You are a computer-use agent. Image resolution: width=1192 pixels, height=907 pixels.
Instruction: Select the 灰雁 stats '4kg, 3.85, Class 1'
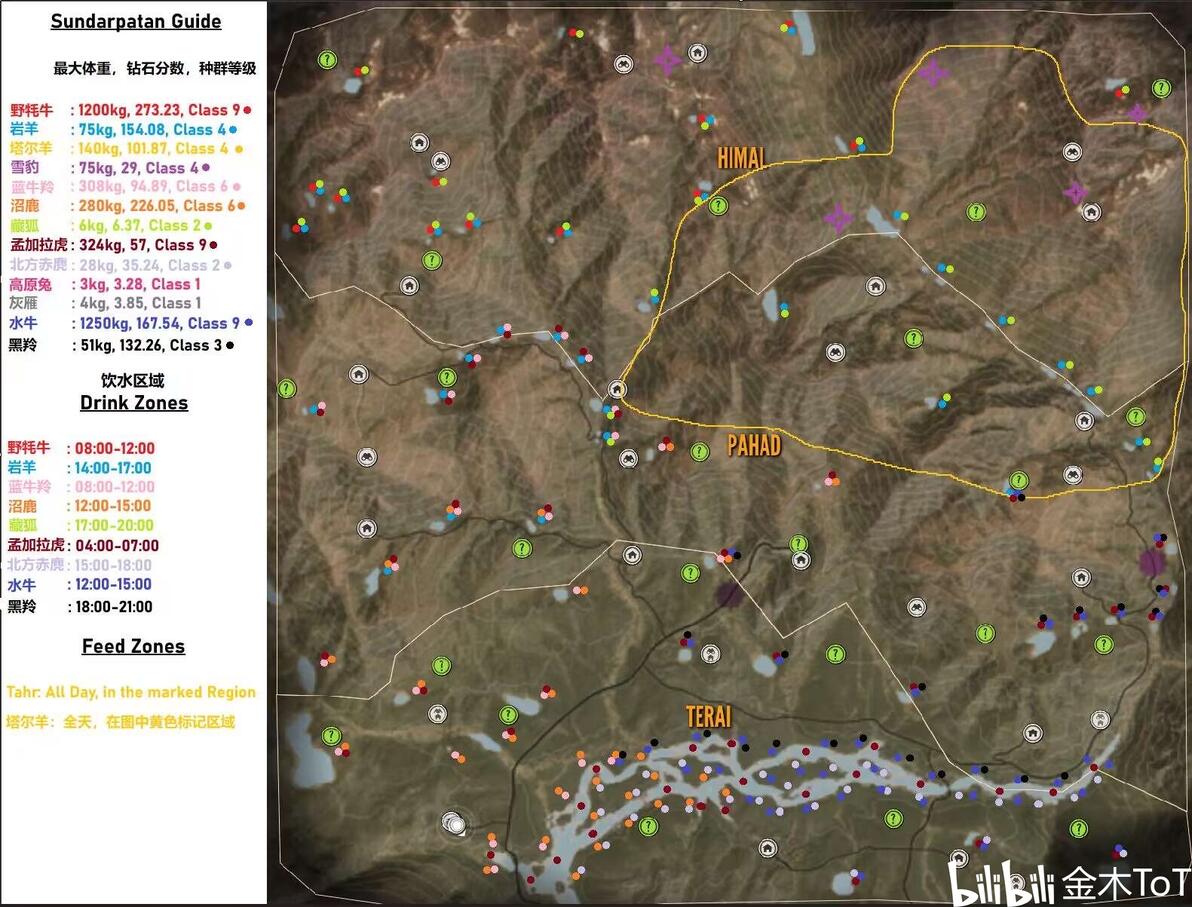pyautogui.click(x=141, y=303)
